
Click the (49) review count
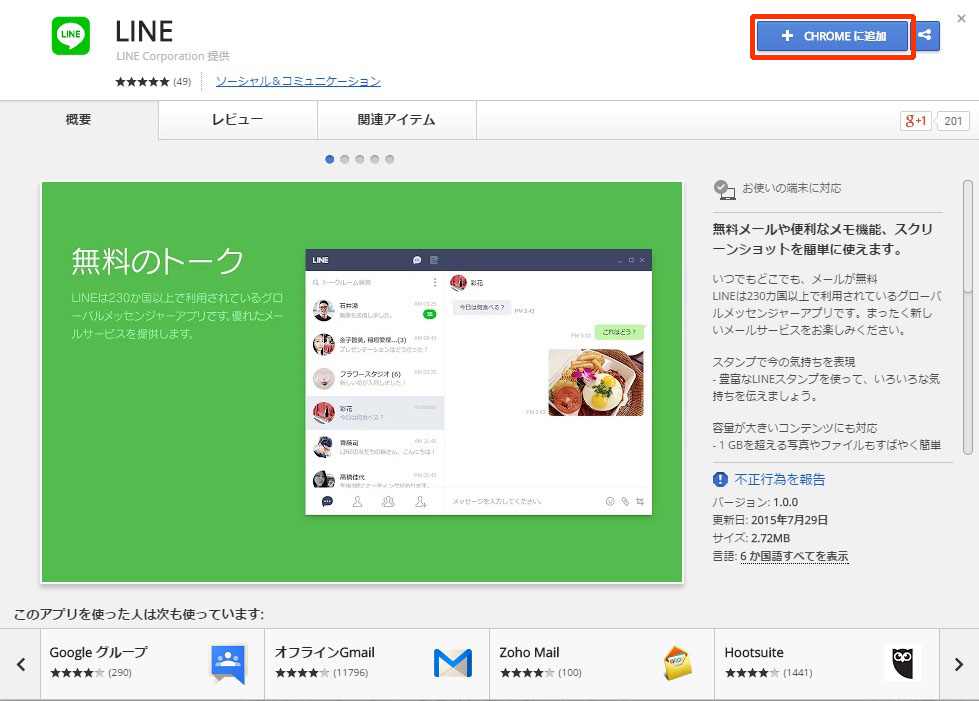(x=182, y=82)
